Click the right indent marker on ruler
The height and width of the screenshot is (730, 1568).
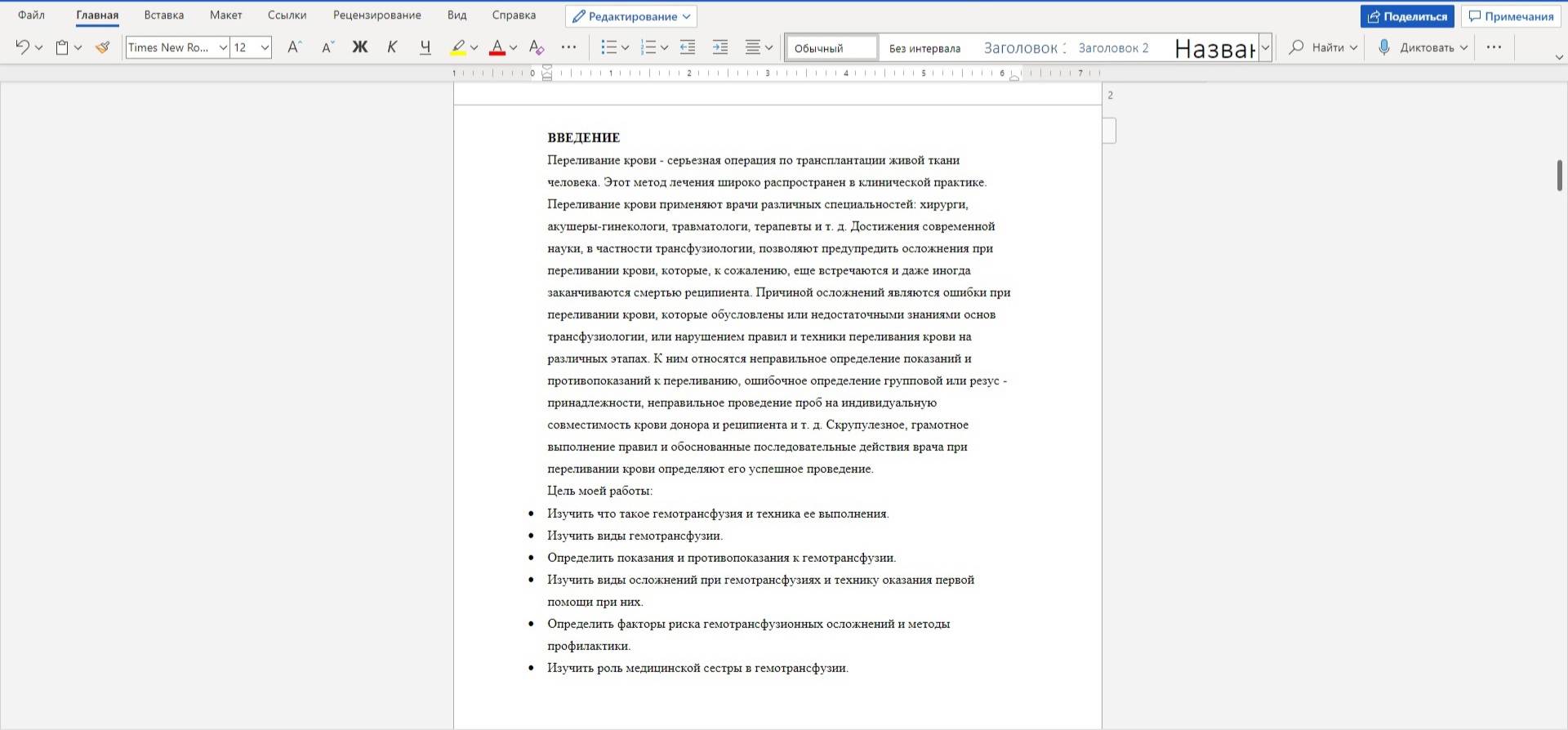(x=1013, y=77)
